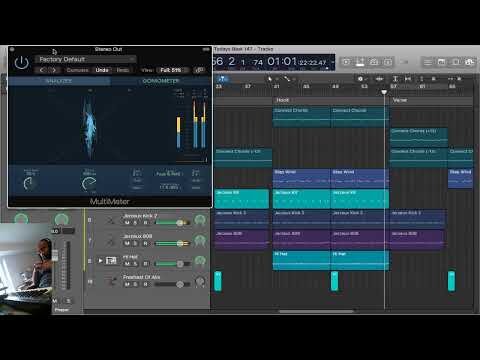Click the Freshest Of Ahx pan knob
The image size is (480, 360).
tap(200, 282)
